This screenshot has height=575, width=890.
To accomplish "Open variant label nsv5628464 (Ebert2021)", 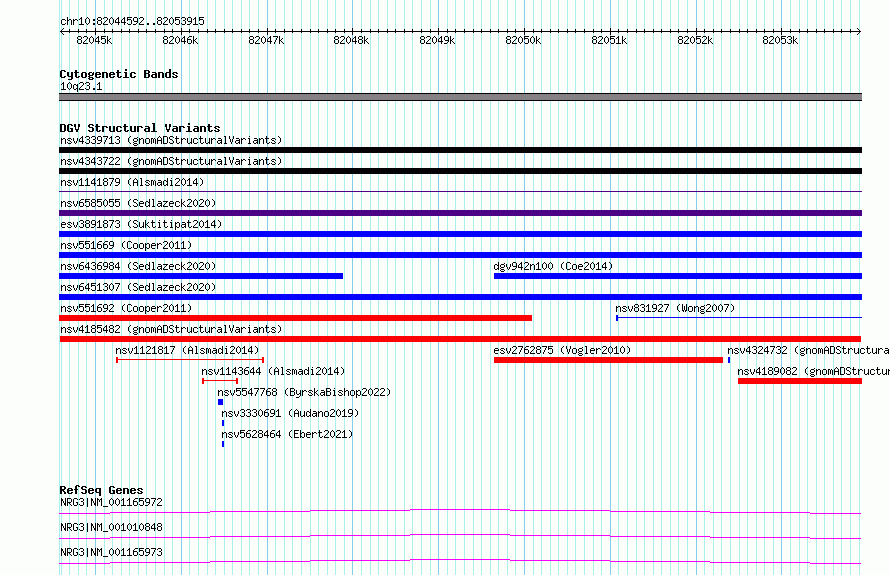I will pyautogui.click(x=287, y=434).
